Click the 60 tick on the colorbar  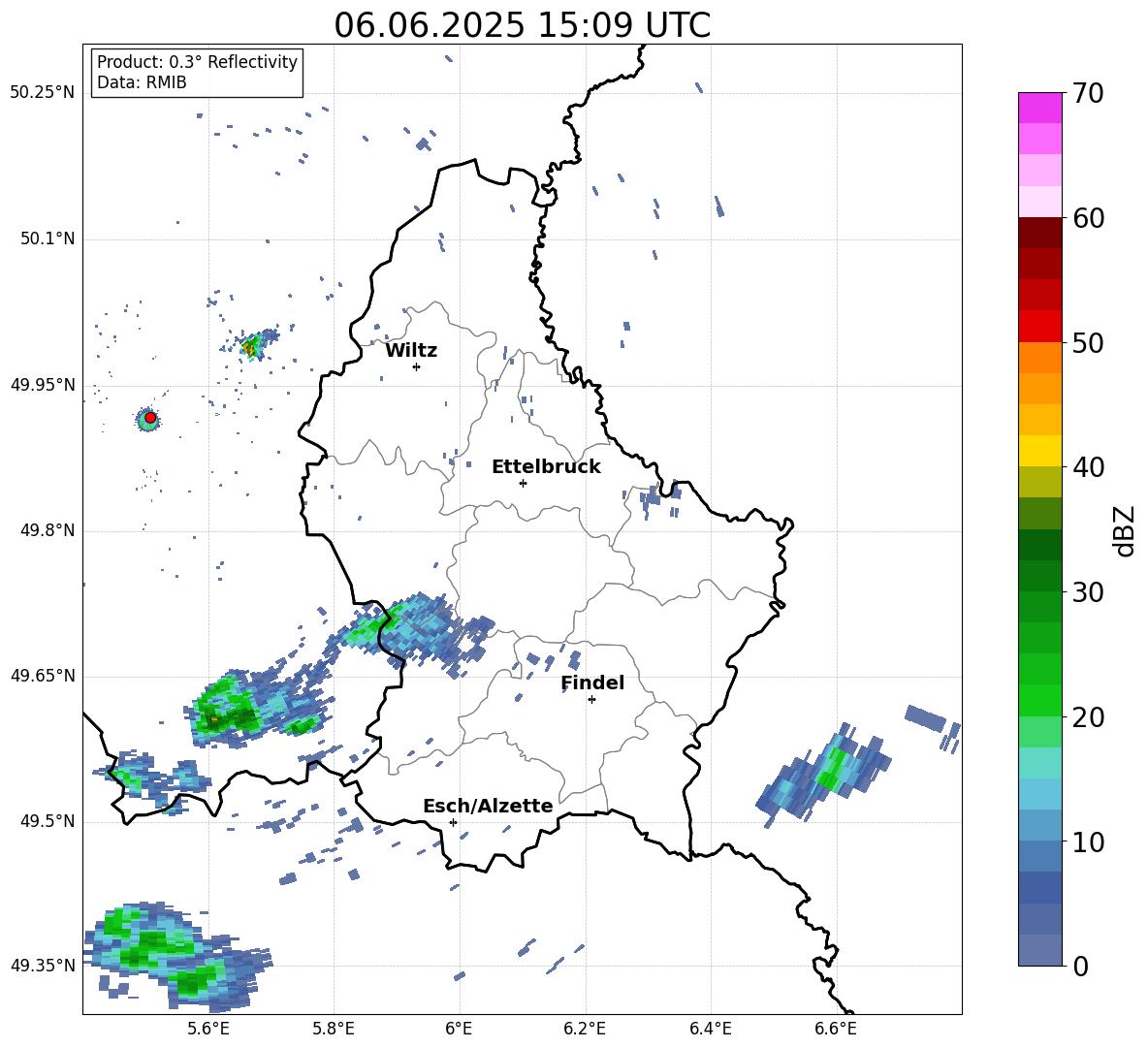[x=1088, y=218]
